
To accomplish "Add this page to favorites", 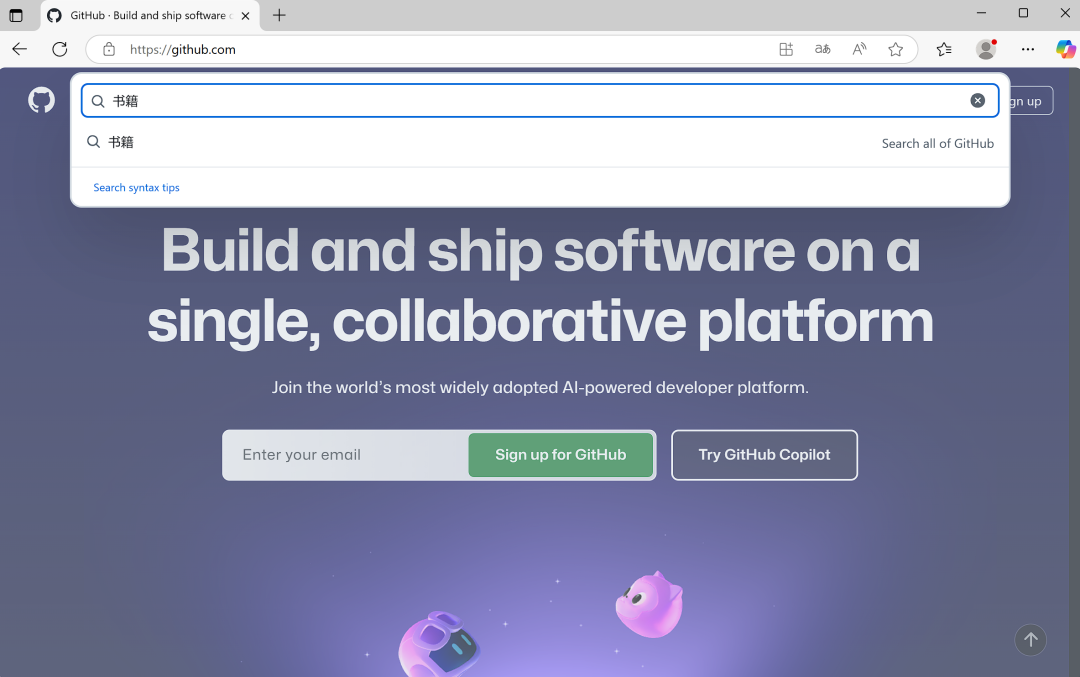I will (x=895, y=49).
